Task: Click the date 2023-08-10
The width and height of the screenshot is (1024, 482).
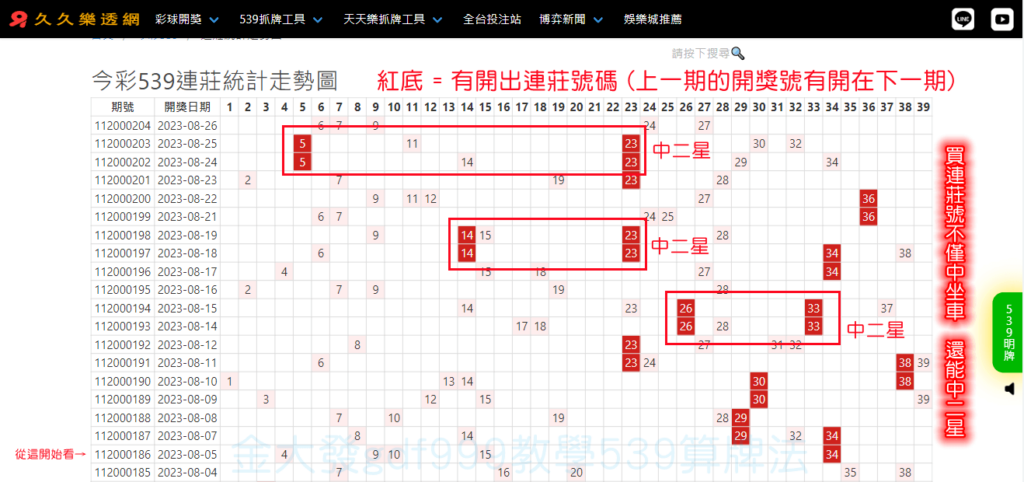Action: [187, 381]
